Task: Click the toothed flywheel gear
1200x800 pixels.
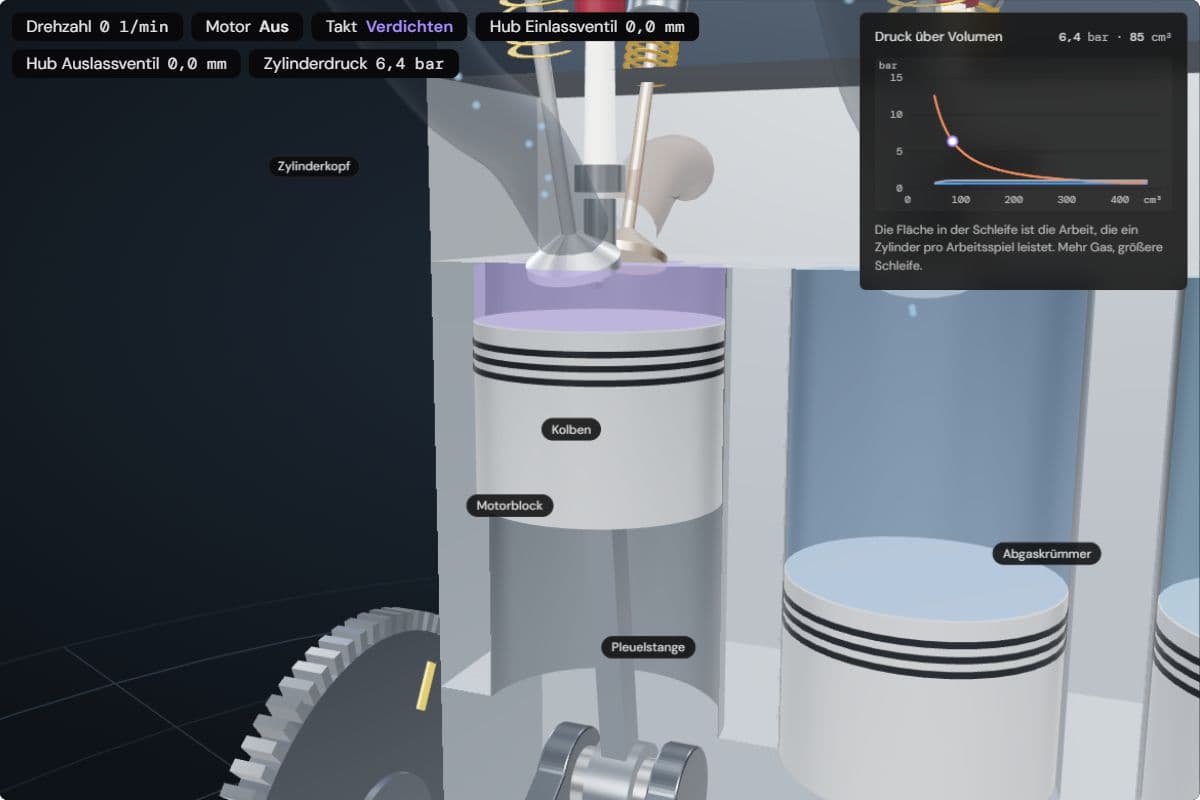Action: coord(335,710)
